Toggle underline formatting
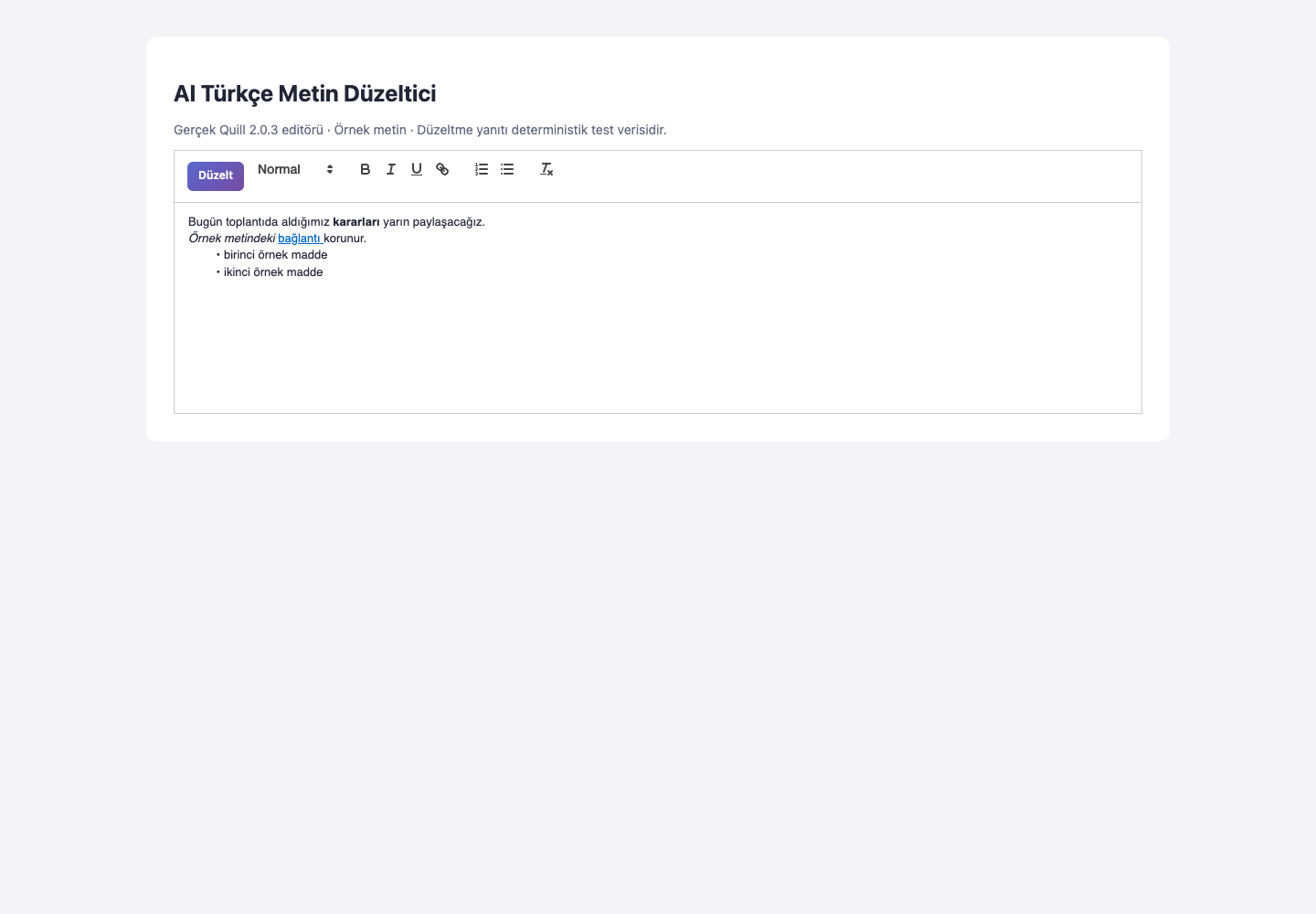Viewport: 1316px width, 914px height. [x=417, y=169]
